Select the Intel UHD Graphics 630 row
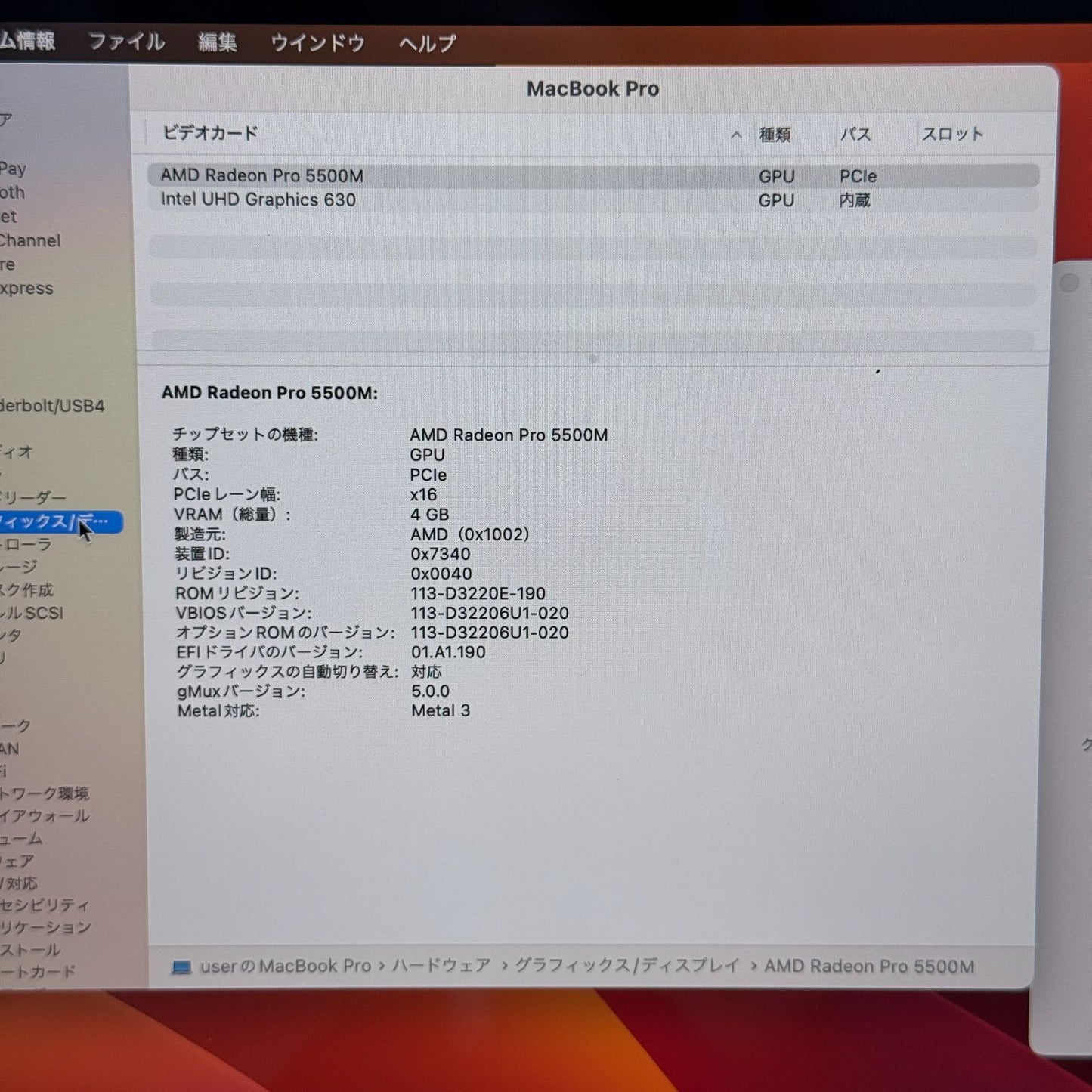This screenshot has width=1092, height=1092. pyautogui.click(x=593, y=200)
